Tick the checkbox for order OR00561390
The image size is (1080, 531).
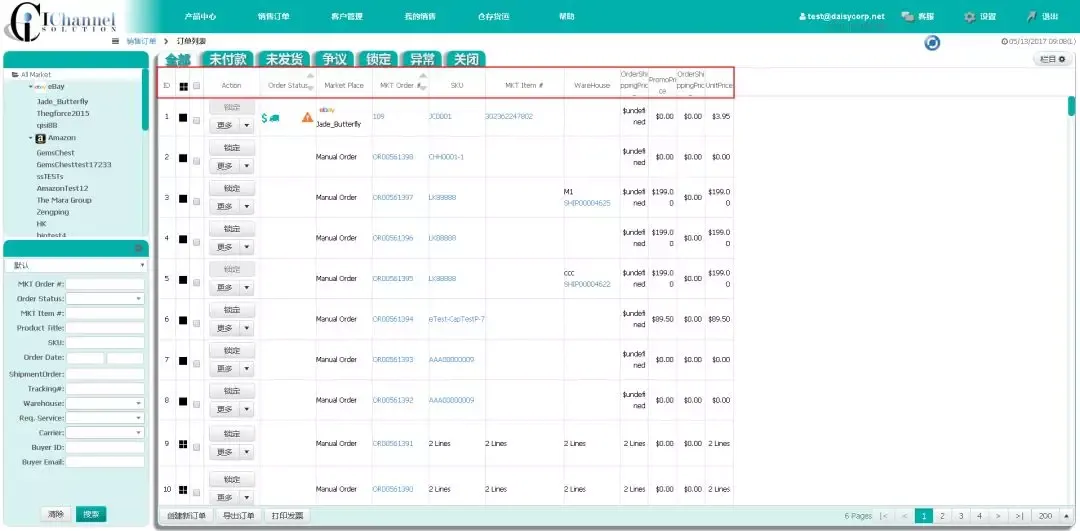pos(196,493)
